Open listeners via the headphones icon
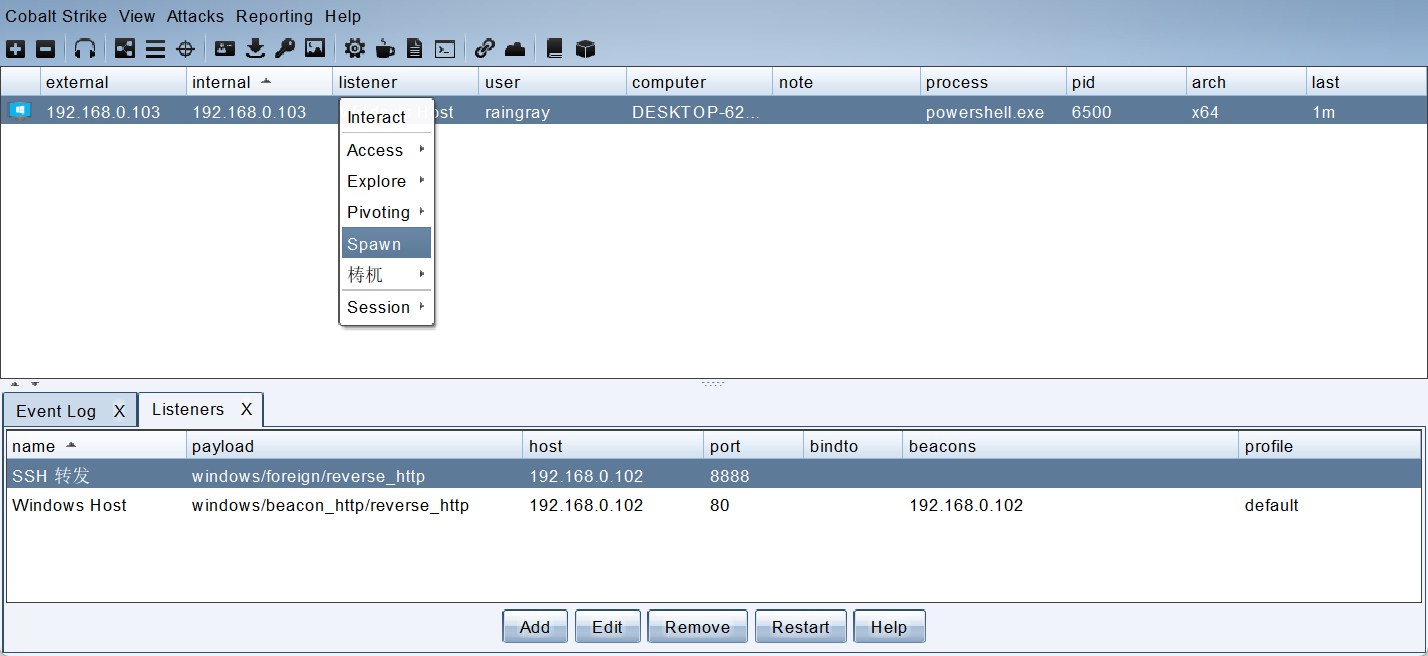 (x=85, y=48)
